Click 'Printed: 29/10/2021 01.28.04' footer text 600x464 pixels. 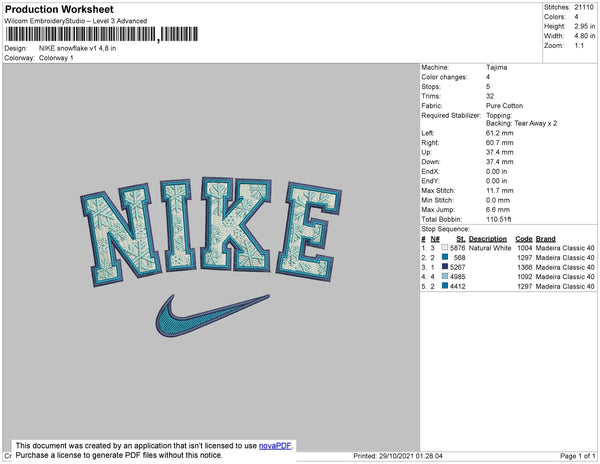coord(398,456)
